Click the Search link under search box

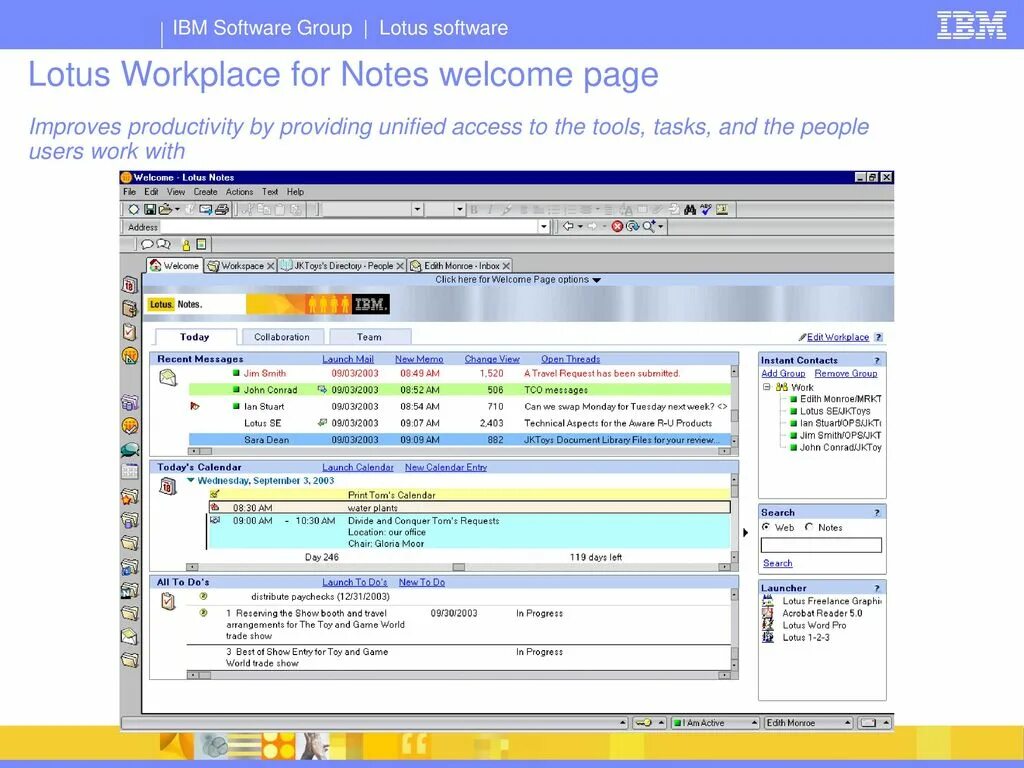(778, 563)
